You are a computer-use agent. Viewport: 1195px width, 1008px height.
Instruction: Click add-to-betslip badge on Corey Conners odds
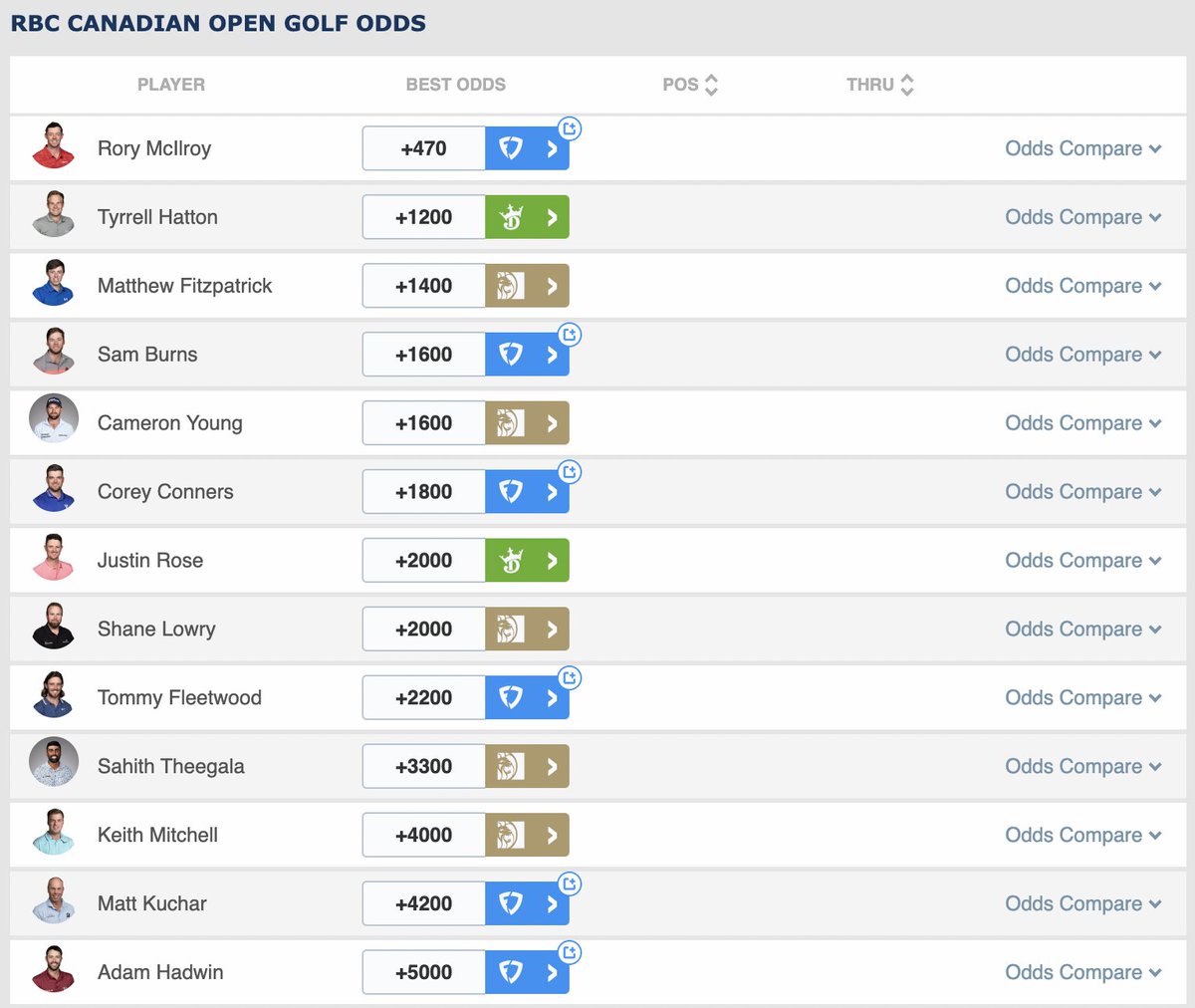pos(570,472)
